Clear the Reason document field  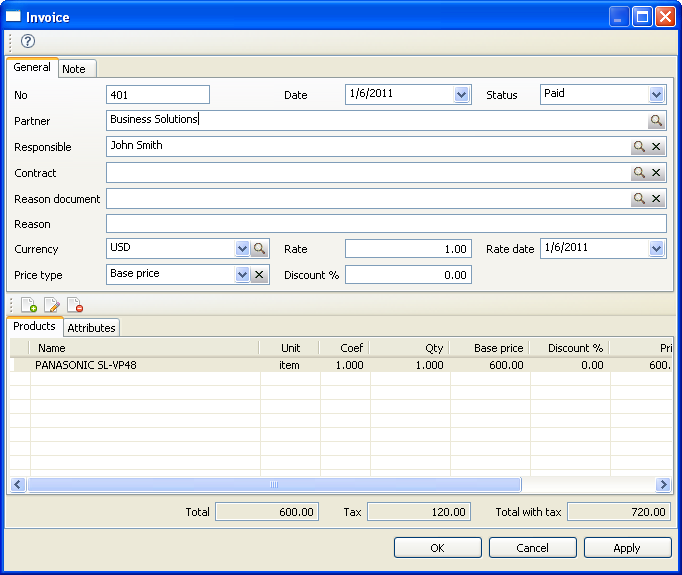pos(657,199)
